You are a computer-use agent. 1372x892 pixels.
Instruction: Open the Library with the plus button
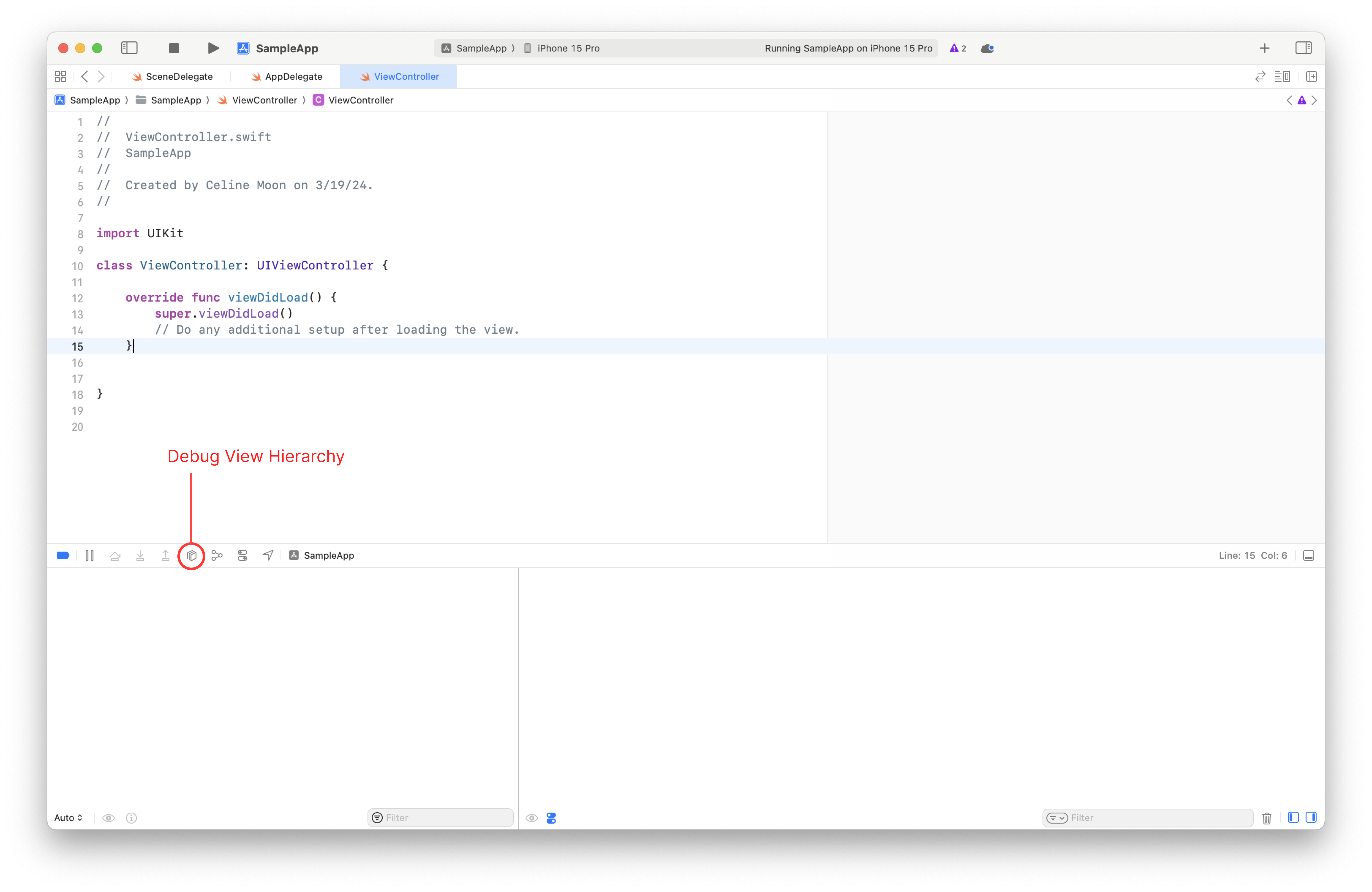click(1264, 48)
